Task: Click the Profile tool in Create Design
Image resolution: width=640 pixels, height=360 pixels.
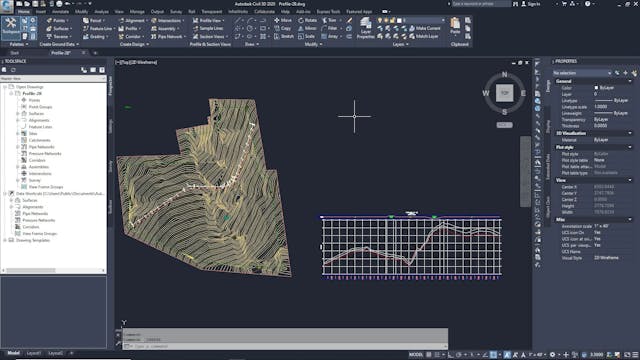Action: [x=129, y=29]
